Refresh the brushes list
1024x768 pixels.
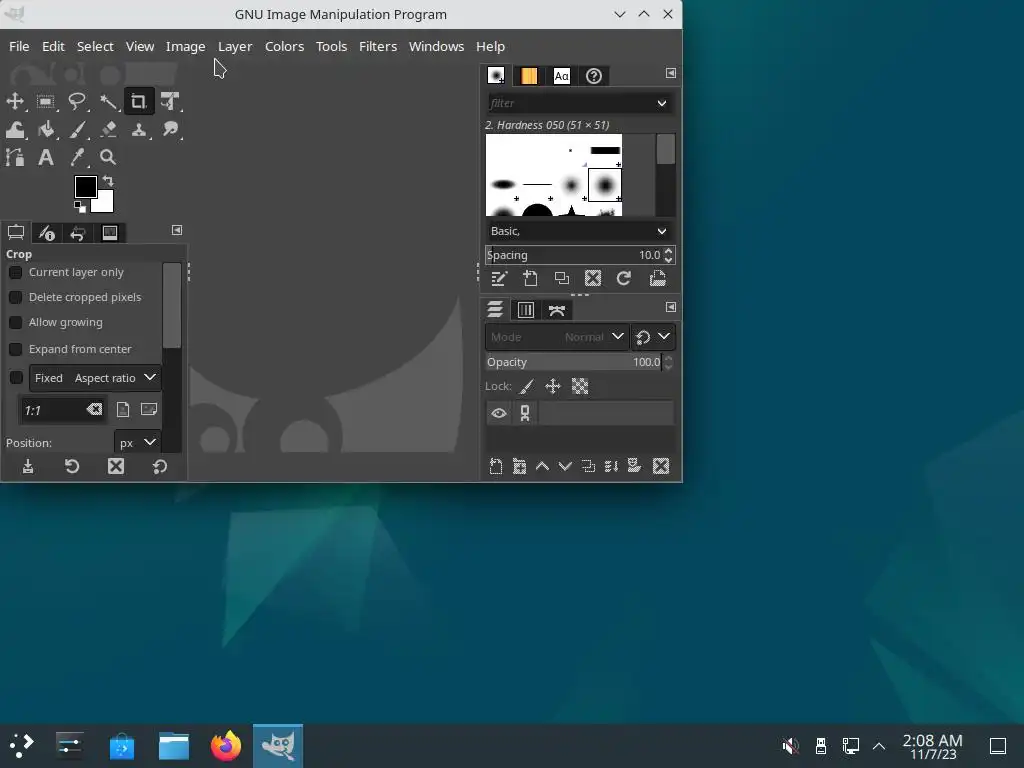click(x=624, y=279)
